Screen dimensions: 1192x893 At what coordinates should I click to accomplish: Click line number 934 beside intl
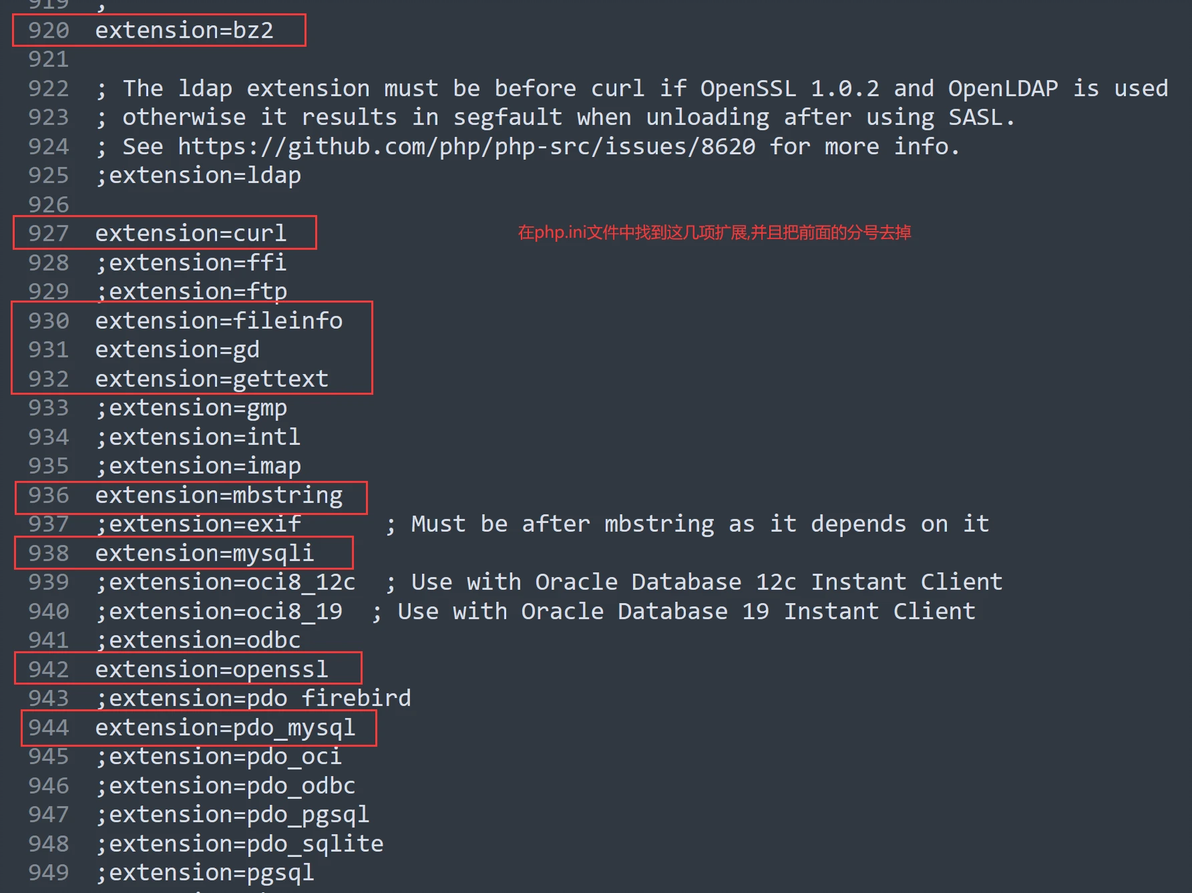[48, 437]
